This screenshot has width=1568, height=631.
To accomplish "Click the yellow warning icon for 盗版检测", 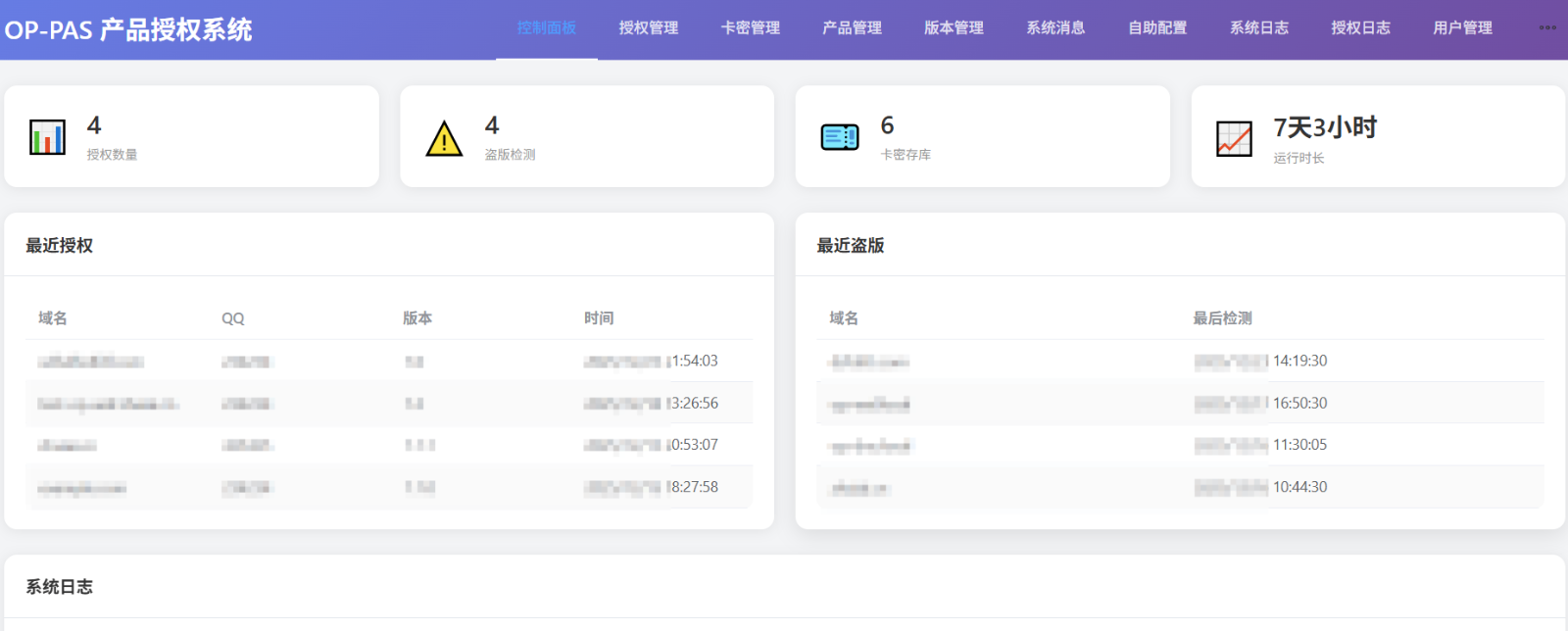I will (444, 138).
